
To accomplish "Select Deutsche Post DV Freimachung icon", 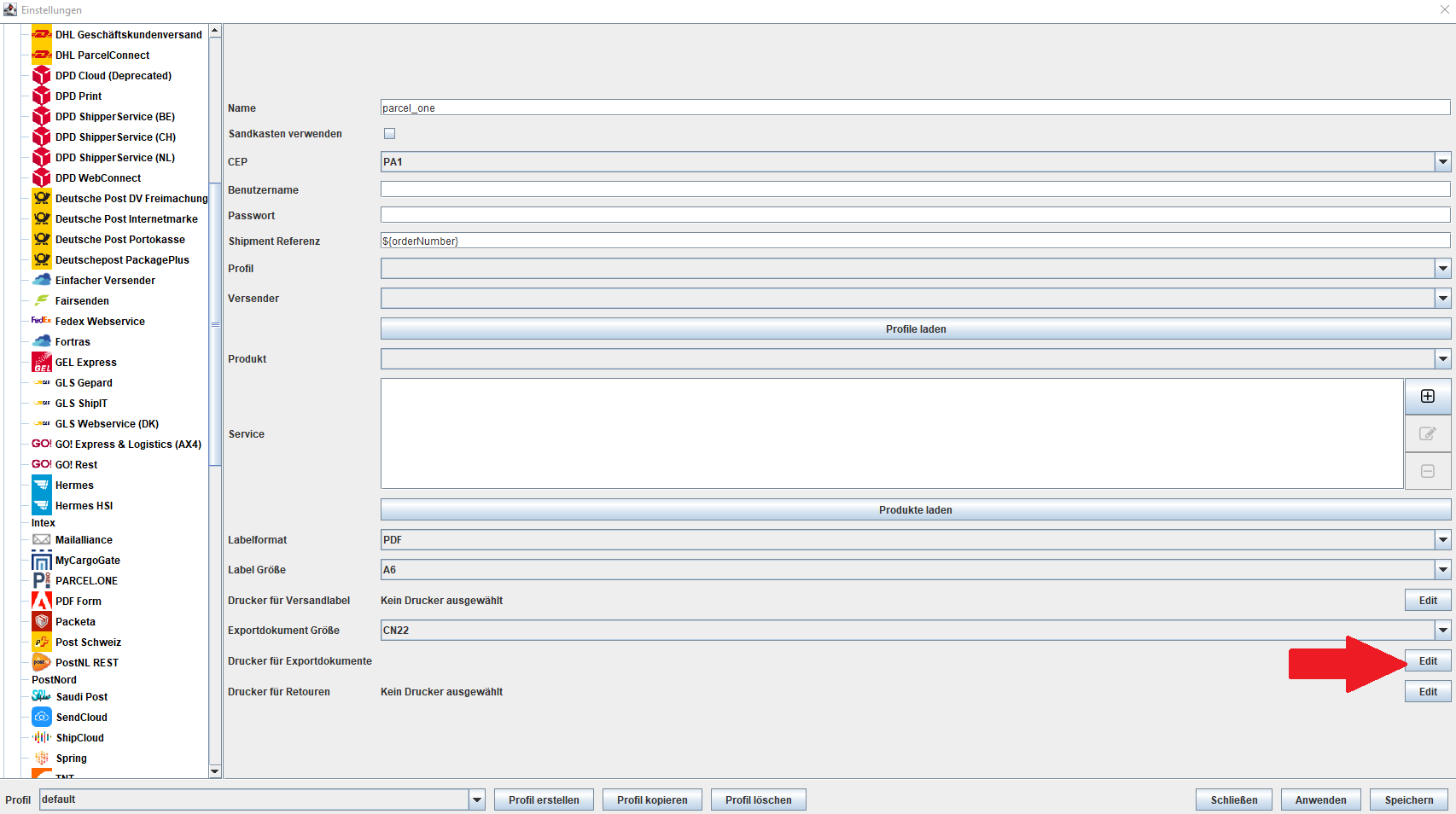I will tap(42, 199).
